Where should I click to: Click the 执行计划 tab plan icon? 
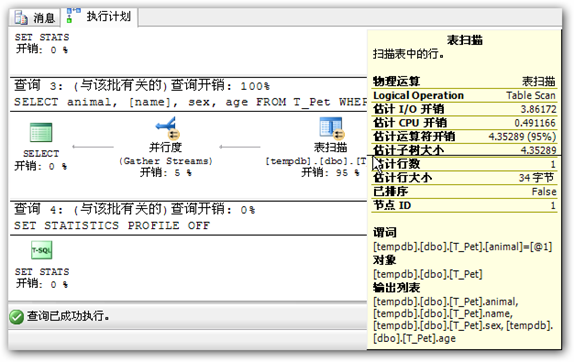tap(73, 16)
